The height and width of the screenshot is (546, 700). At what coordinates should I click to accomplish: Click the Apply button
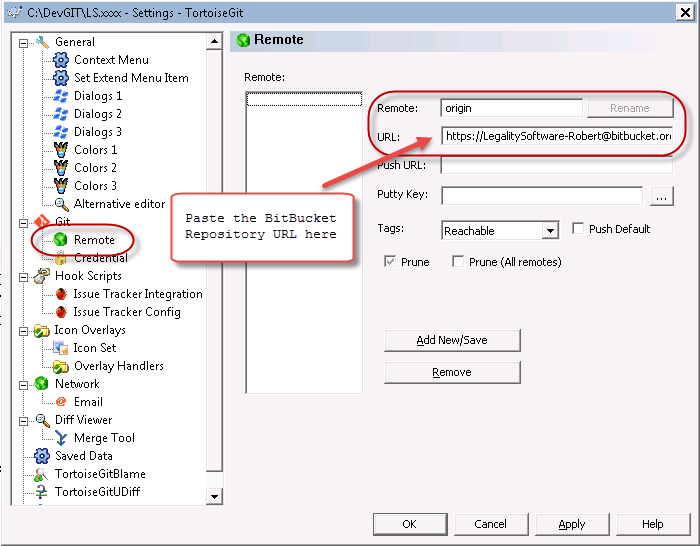coord(572,524)
